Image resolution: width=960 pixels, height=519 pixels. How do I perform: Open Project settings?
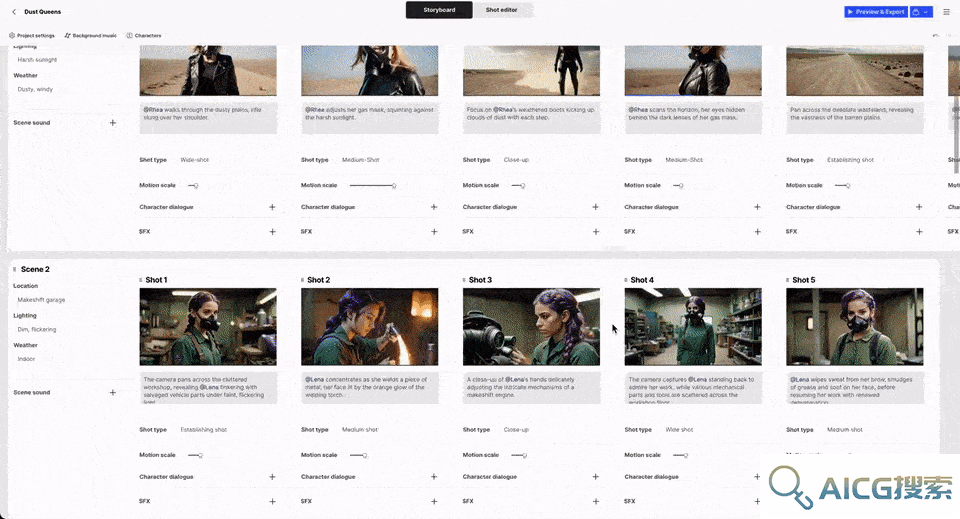(32, 35)
